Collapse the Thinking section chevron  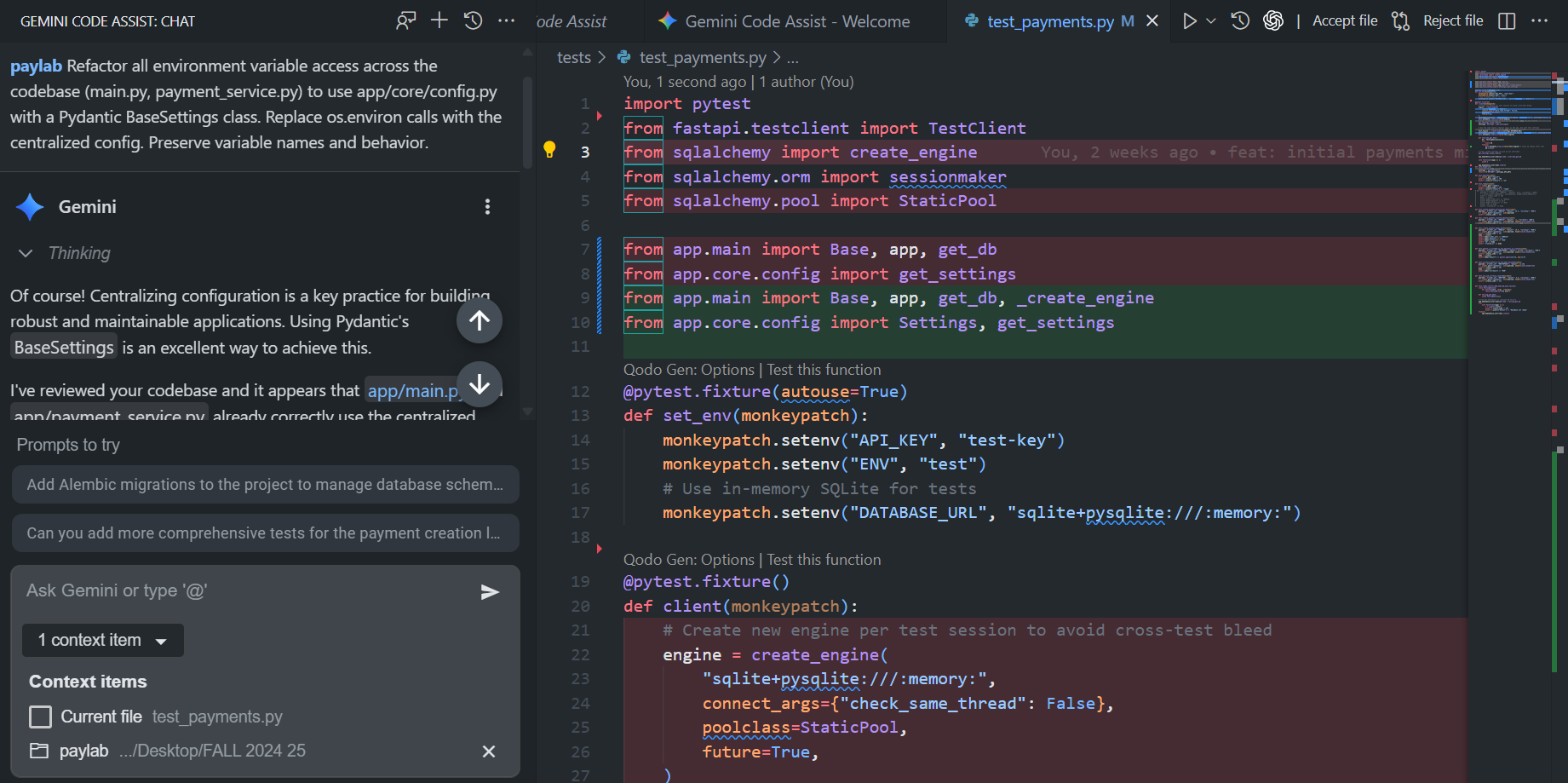pyautogui.click(x=25, y=253)
